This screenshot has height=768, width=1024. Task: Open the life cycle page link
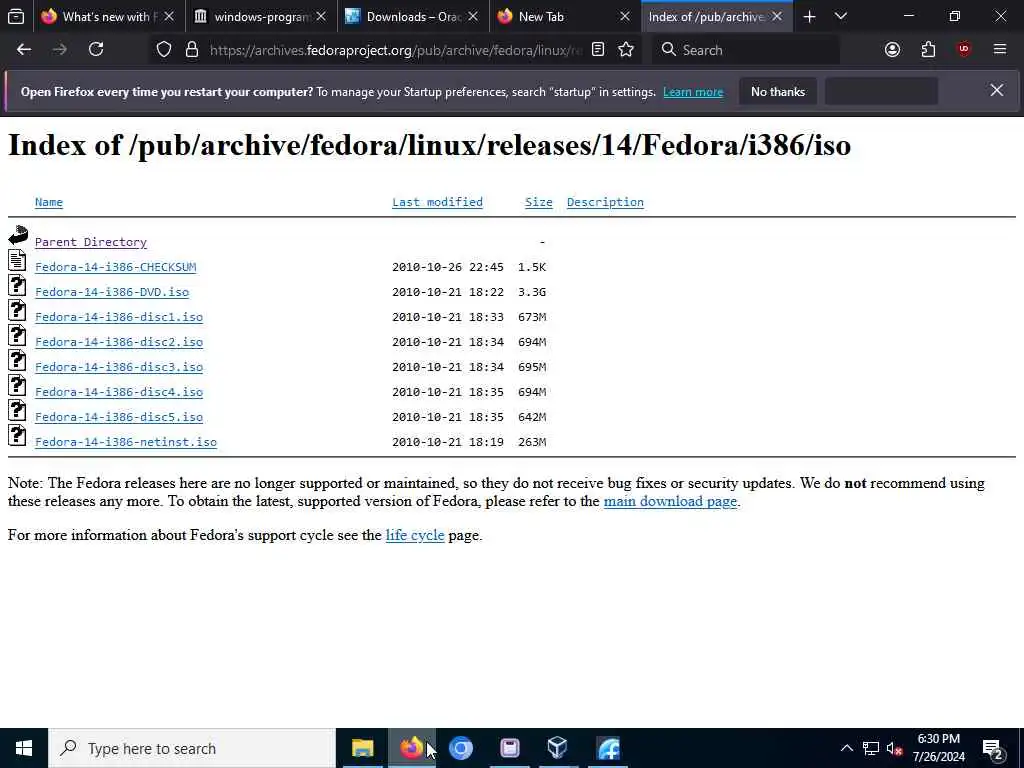(x=415, y=536)
